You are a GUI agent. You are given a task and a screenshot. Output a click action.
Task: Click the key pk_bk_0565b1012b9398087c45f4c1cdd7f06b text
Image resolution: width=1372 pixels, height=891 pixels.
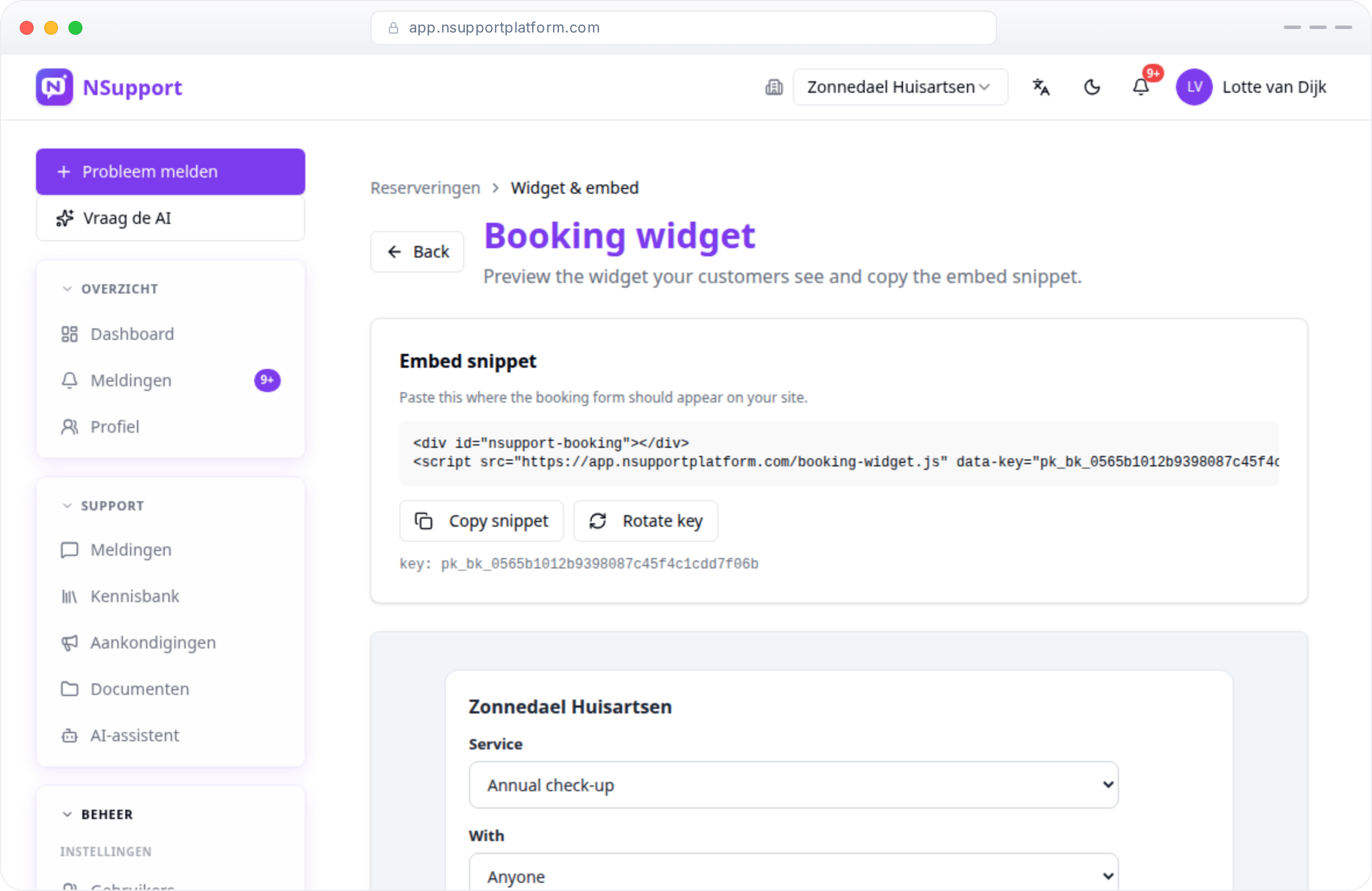[x=600, y=564]
